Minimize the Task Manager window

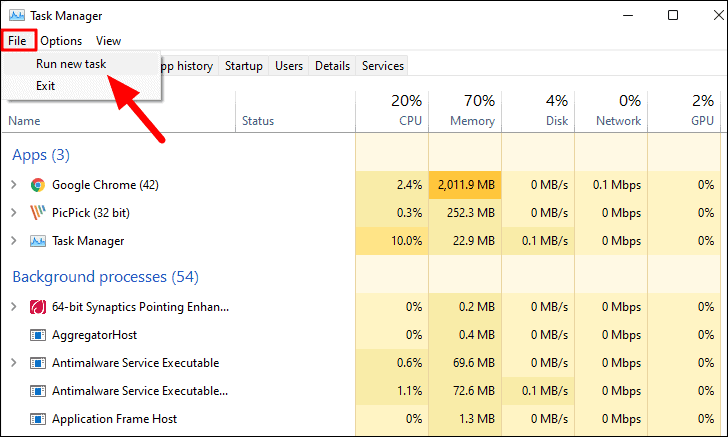click(x=628, y=15)
